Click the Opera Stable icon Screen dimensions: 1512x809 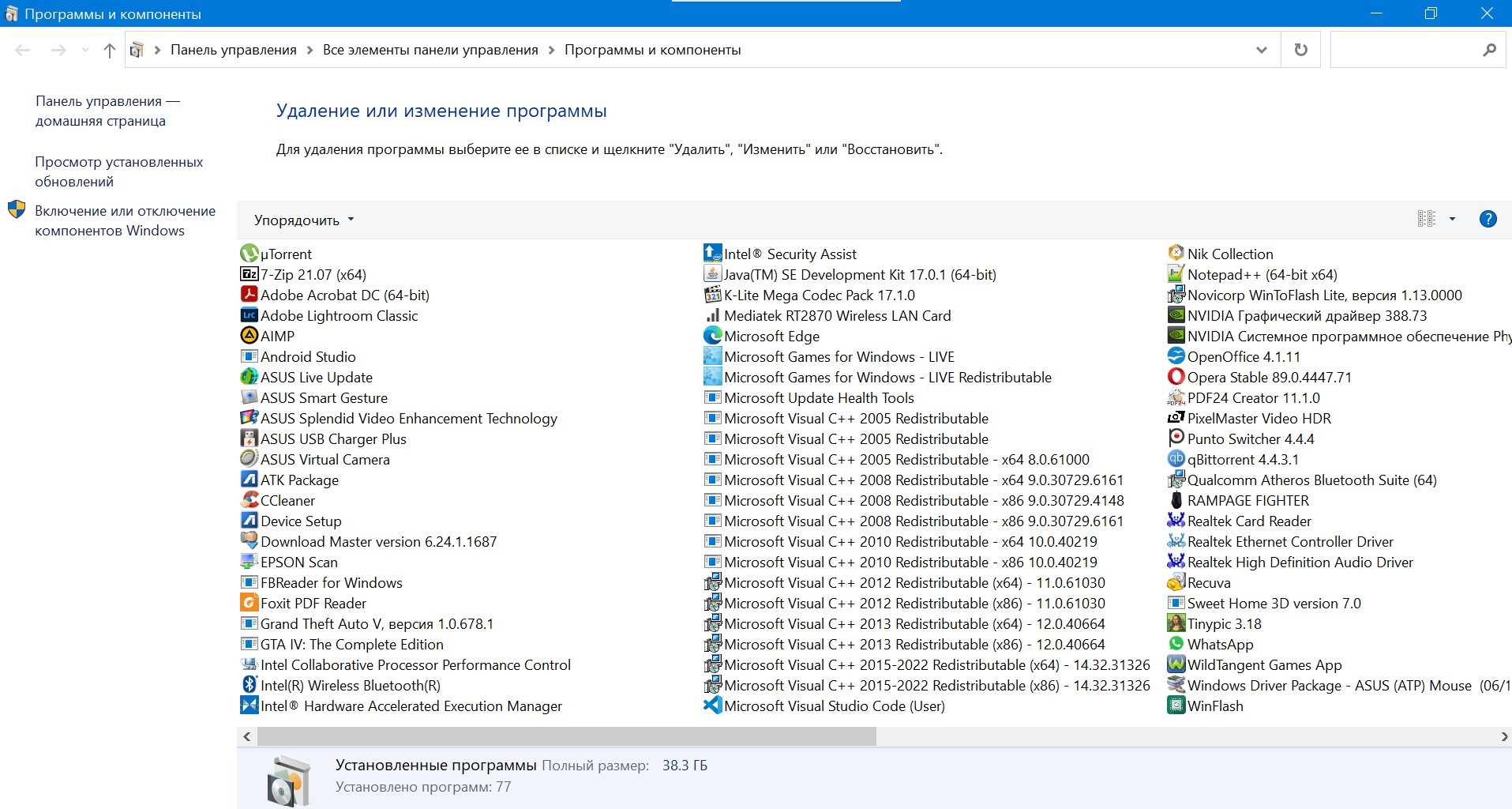click(1176, 377)
